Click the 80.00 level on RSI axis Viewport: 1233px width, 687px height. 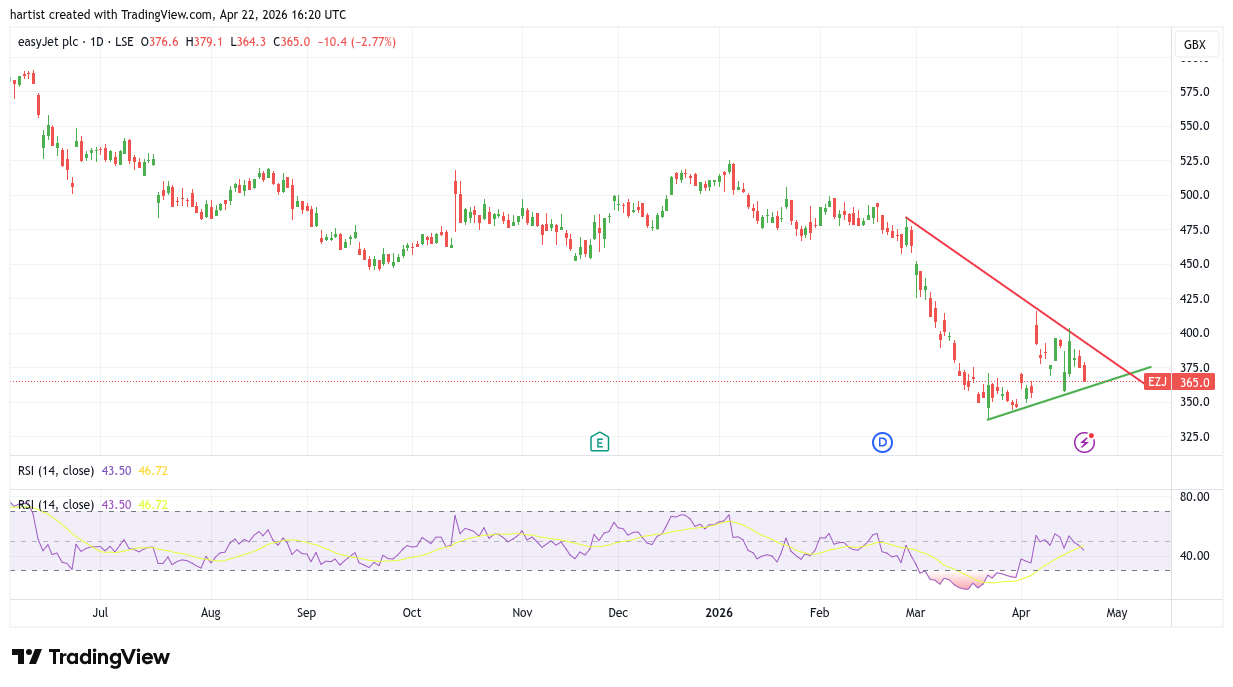(1194, 497)
